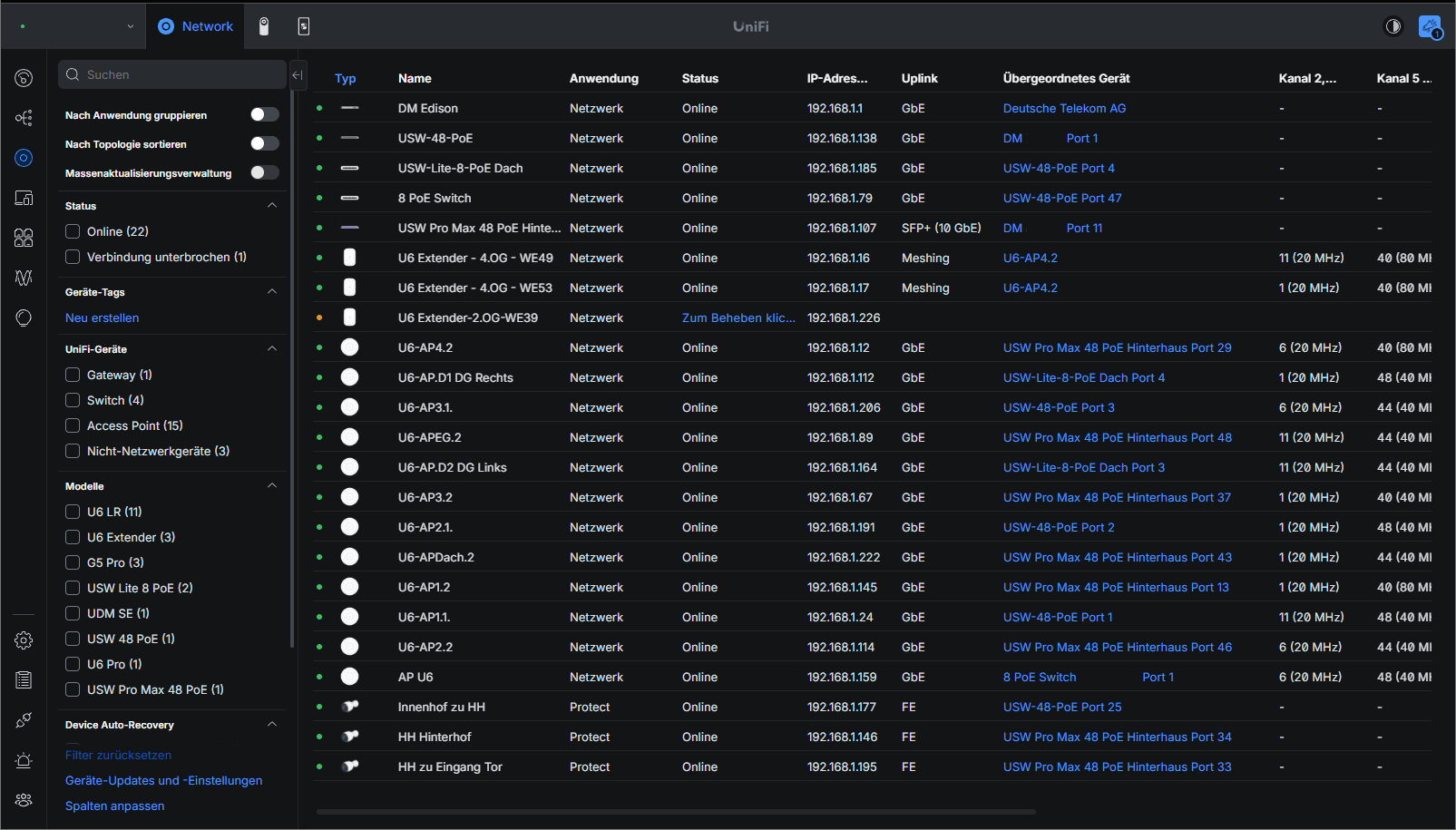
Task: Select the UniFi devices sidebar icon
Action: tap(24, 158)
